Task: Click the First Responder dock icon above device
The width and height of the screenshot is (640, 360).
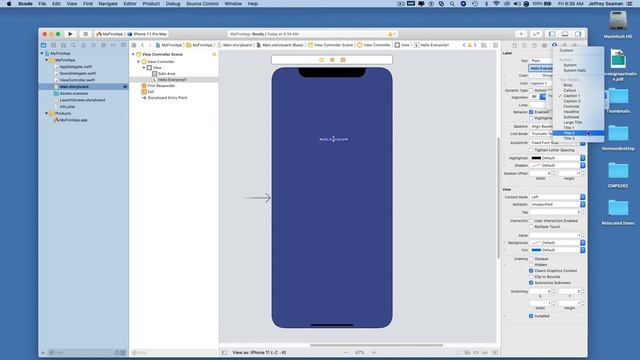Action: [332, 60]
